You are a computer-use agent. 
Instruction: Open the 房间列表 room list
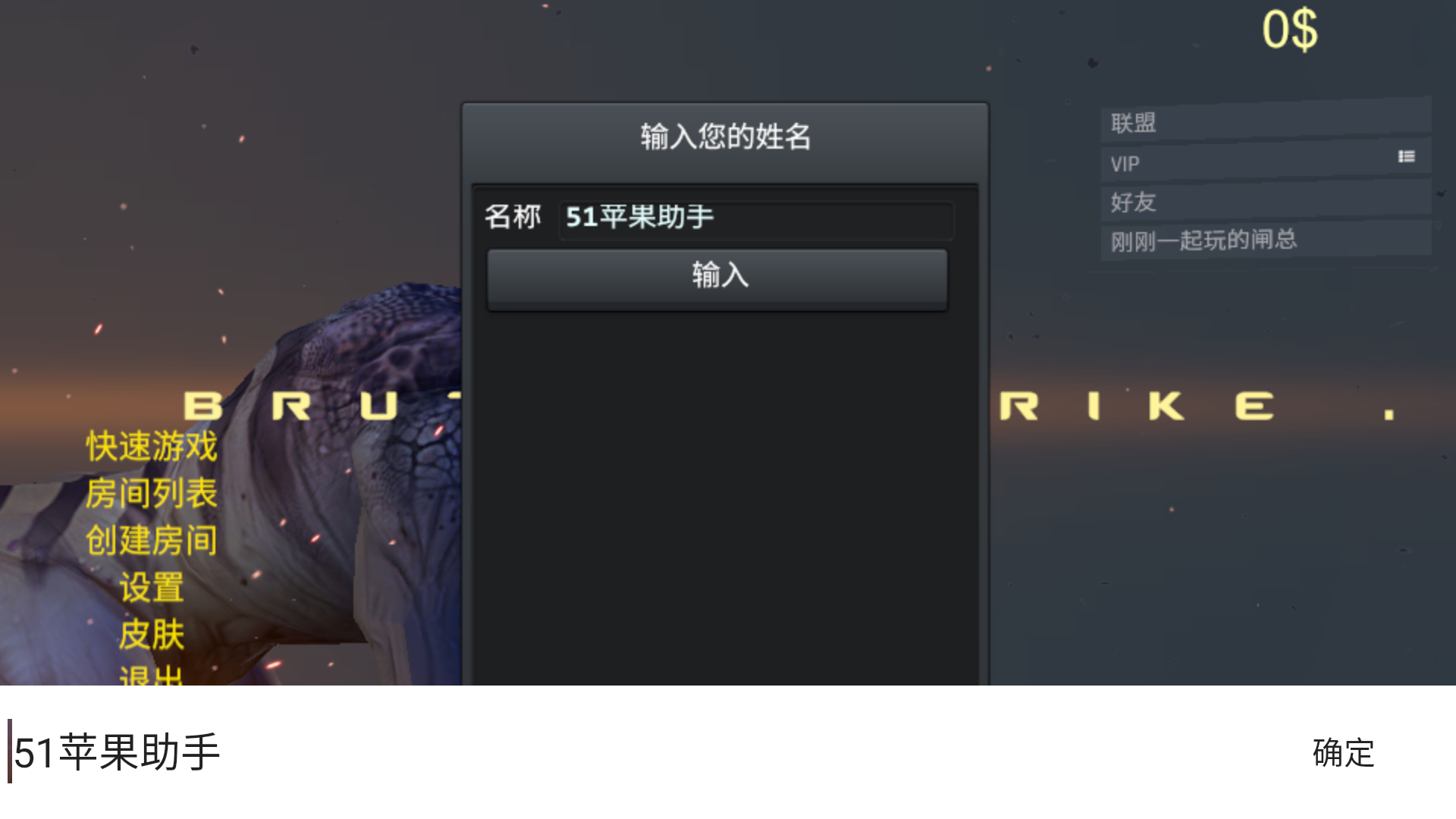tap(152, 494)
